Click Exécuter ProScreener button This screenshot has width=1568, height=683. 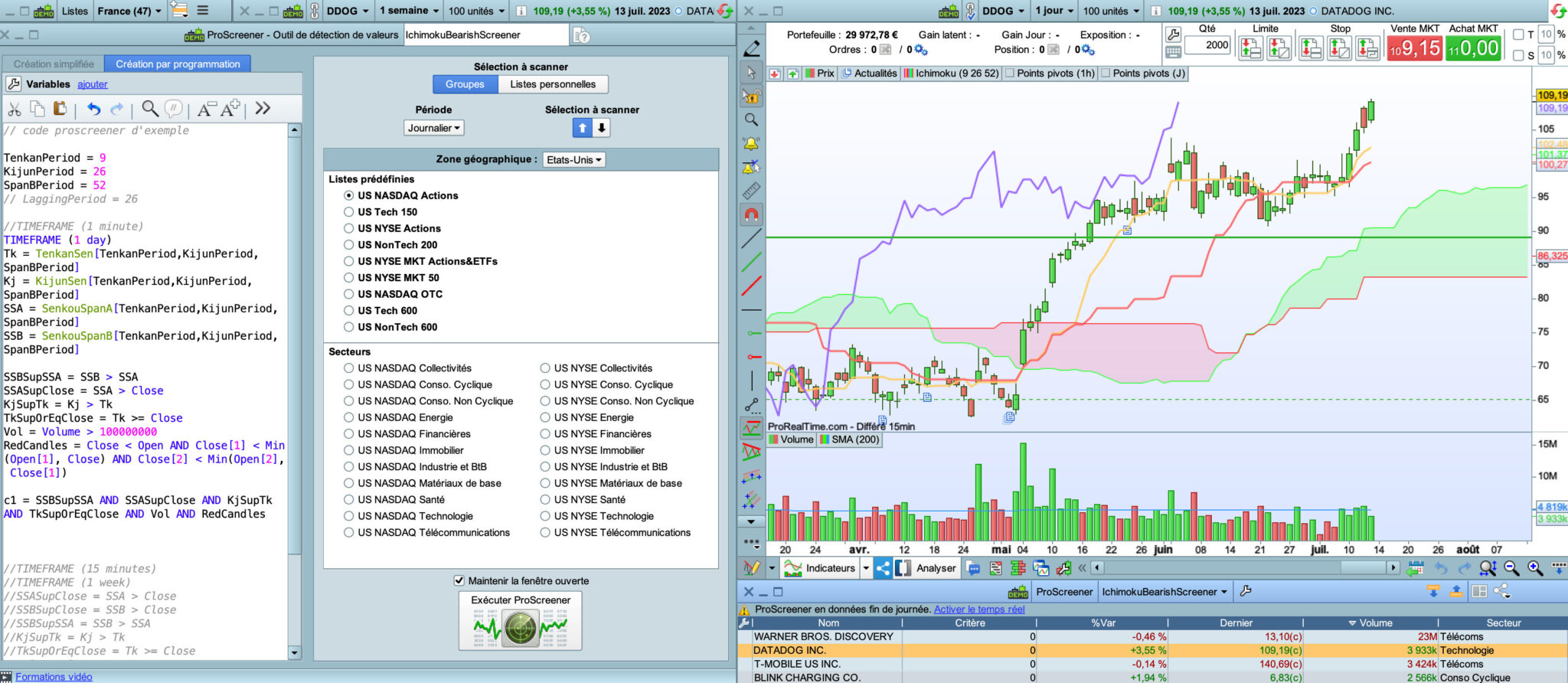(x=521, y=621)
